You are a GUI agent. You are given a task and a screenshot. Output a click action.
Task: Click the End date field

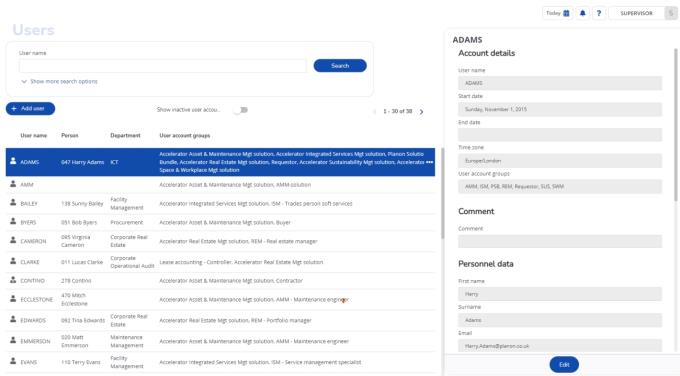tap(560, 134)
